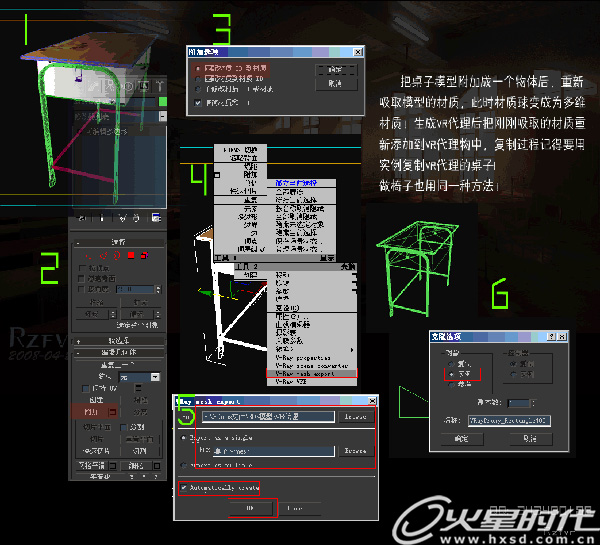Viewport: 600px width, 545px height.
Task: Choose 曲线编辑器 in quad menu
Action: (x=311, y=324)
